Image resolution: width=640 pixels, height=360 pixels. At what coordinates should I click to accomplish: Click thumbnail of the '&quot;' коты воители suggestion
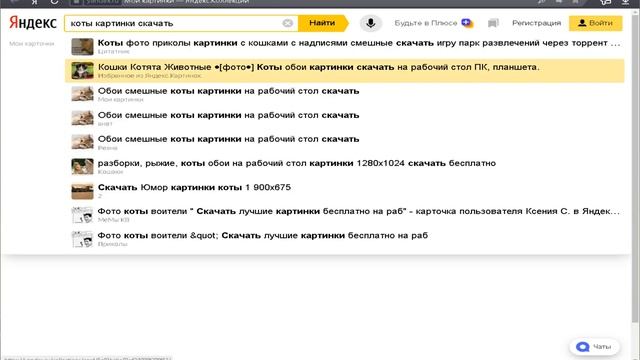(x=82, y=239)
